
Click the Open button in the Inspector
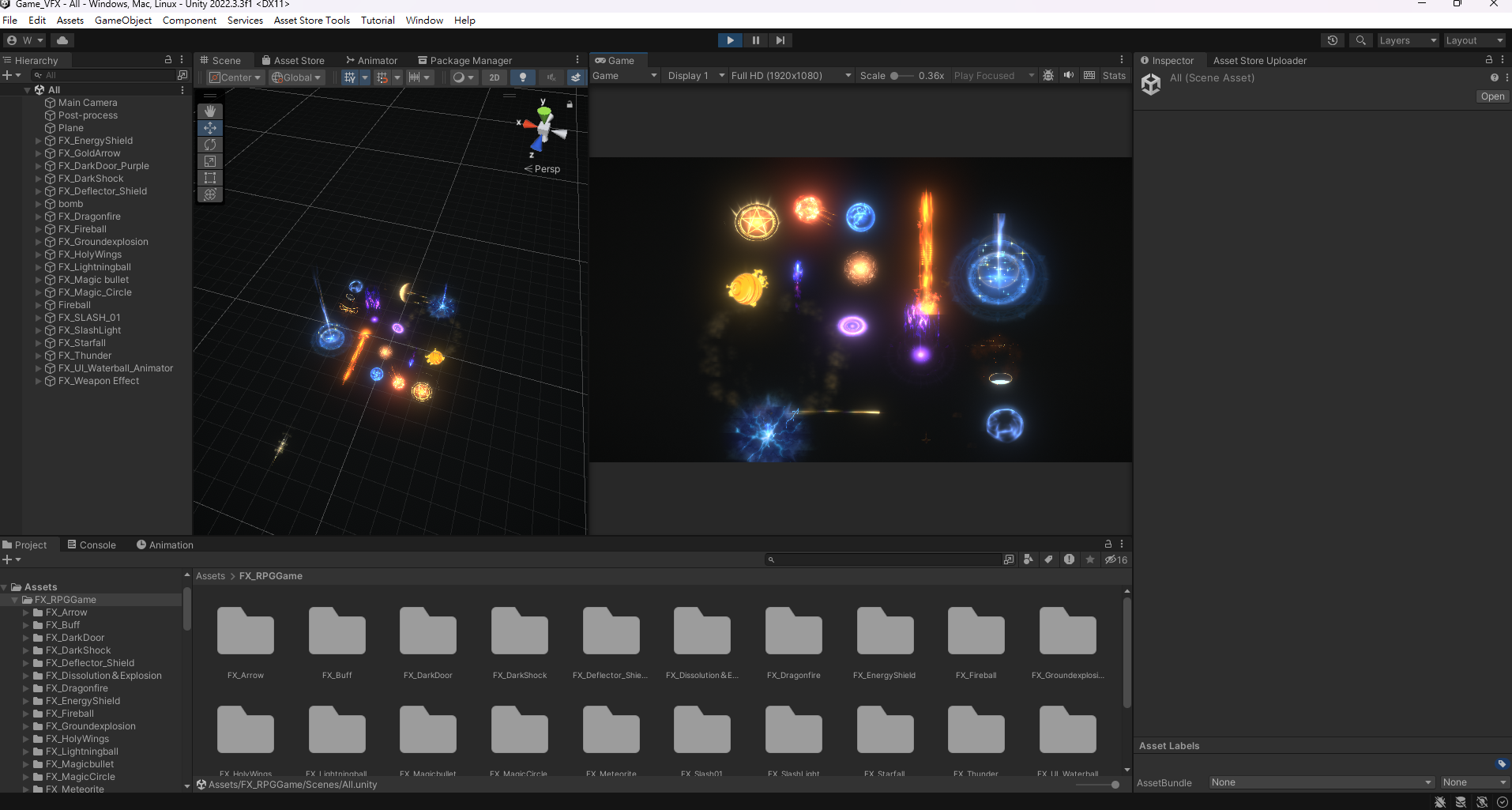pyautogui.click(x=1492, y=96)
